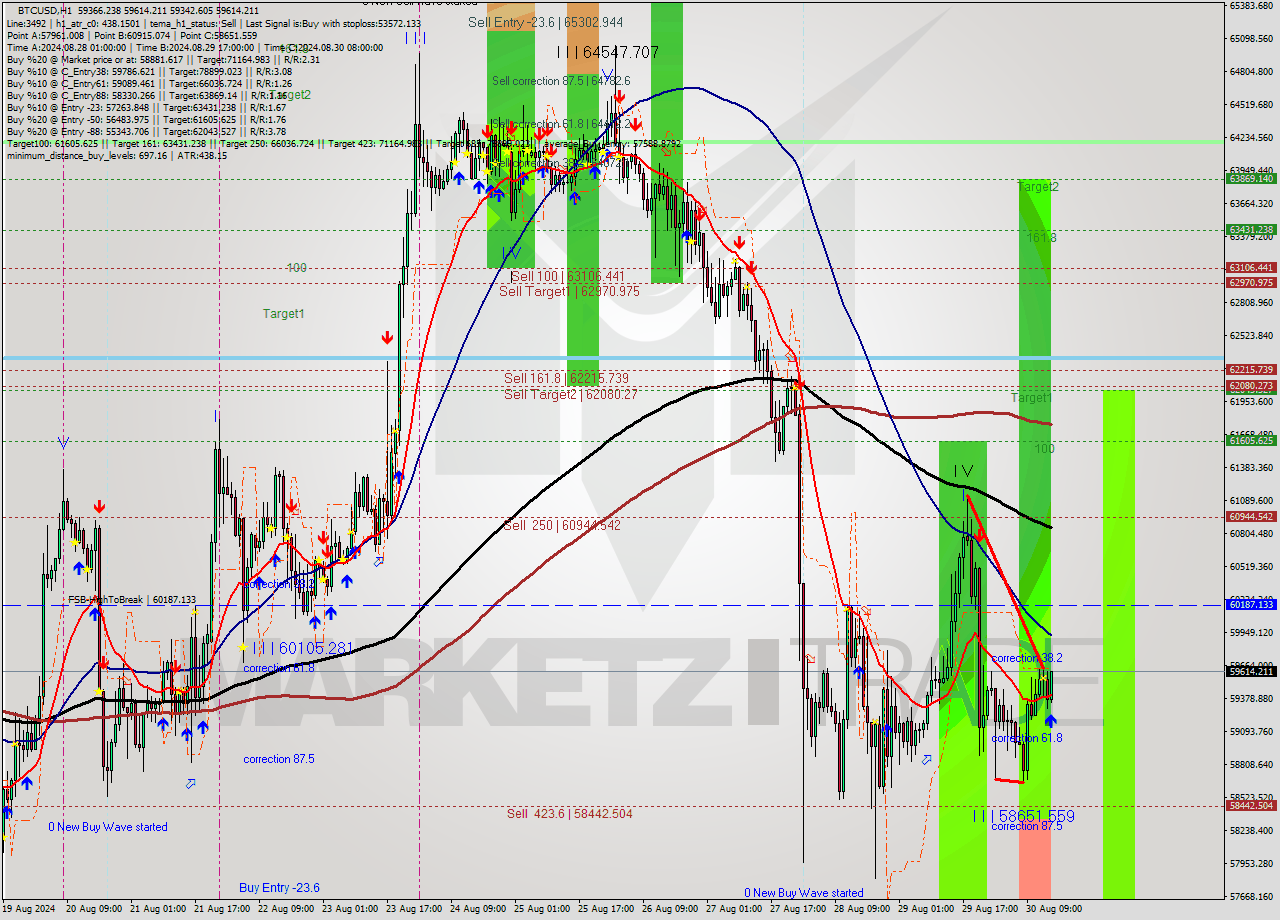Click the 62523.860 price axis value
This screenshot has width=1280, height=920.
pos(1251,336)
